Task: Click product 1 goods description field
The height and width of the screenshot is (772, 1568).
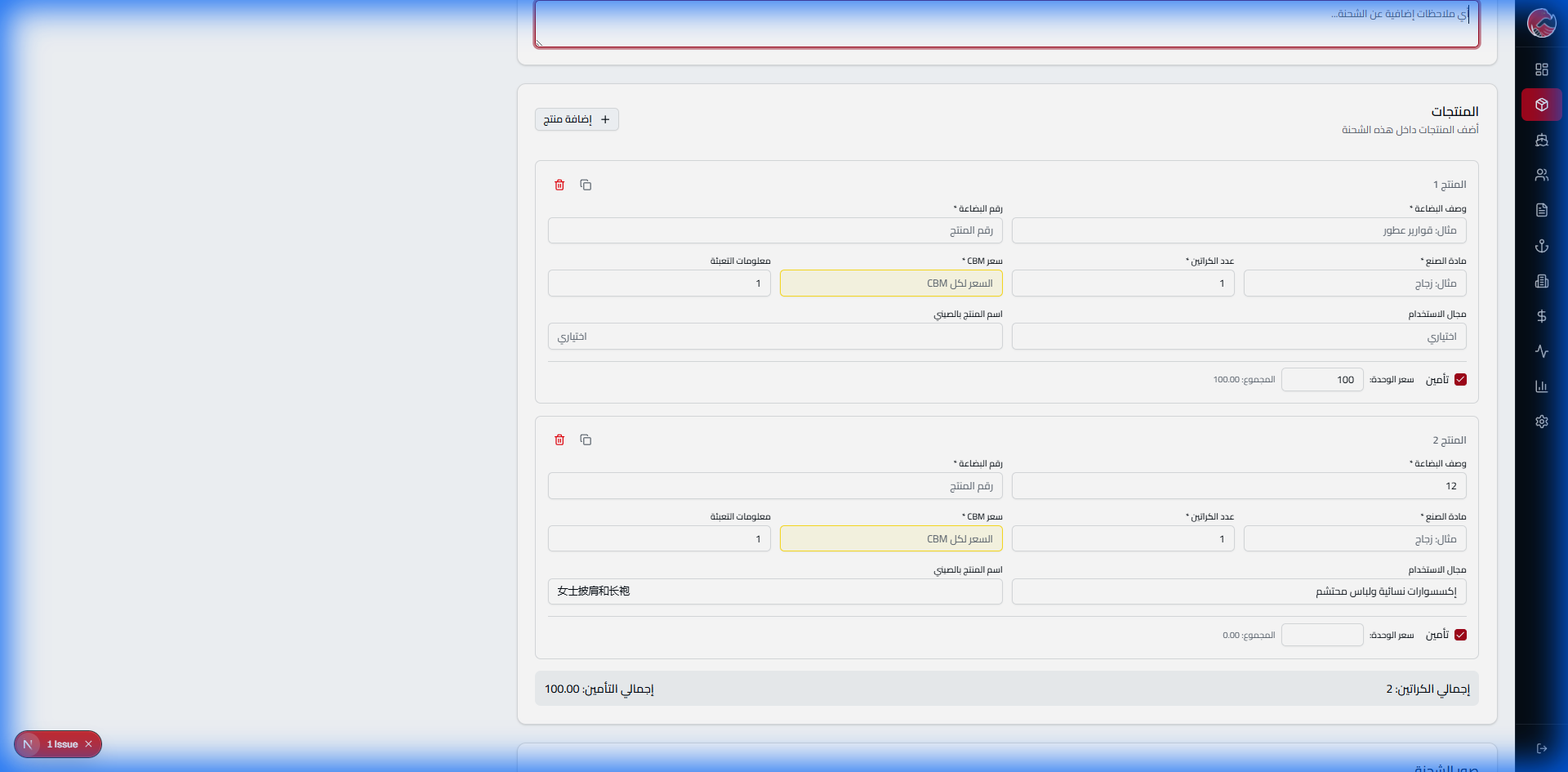Action: click(x=1238, y=230)
